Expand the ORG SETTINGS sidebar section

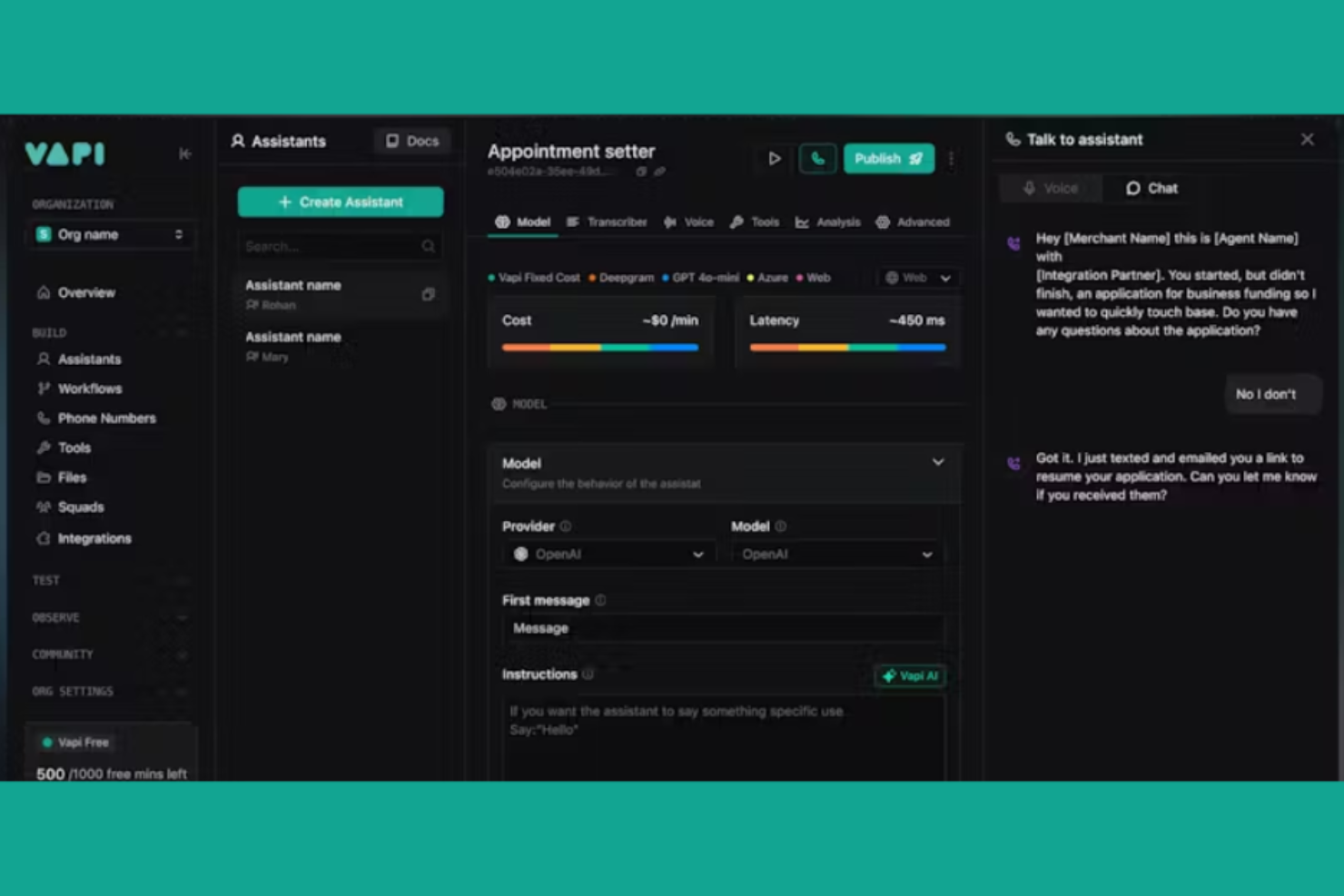[110, 691]
